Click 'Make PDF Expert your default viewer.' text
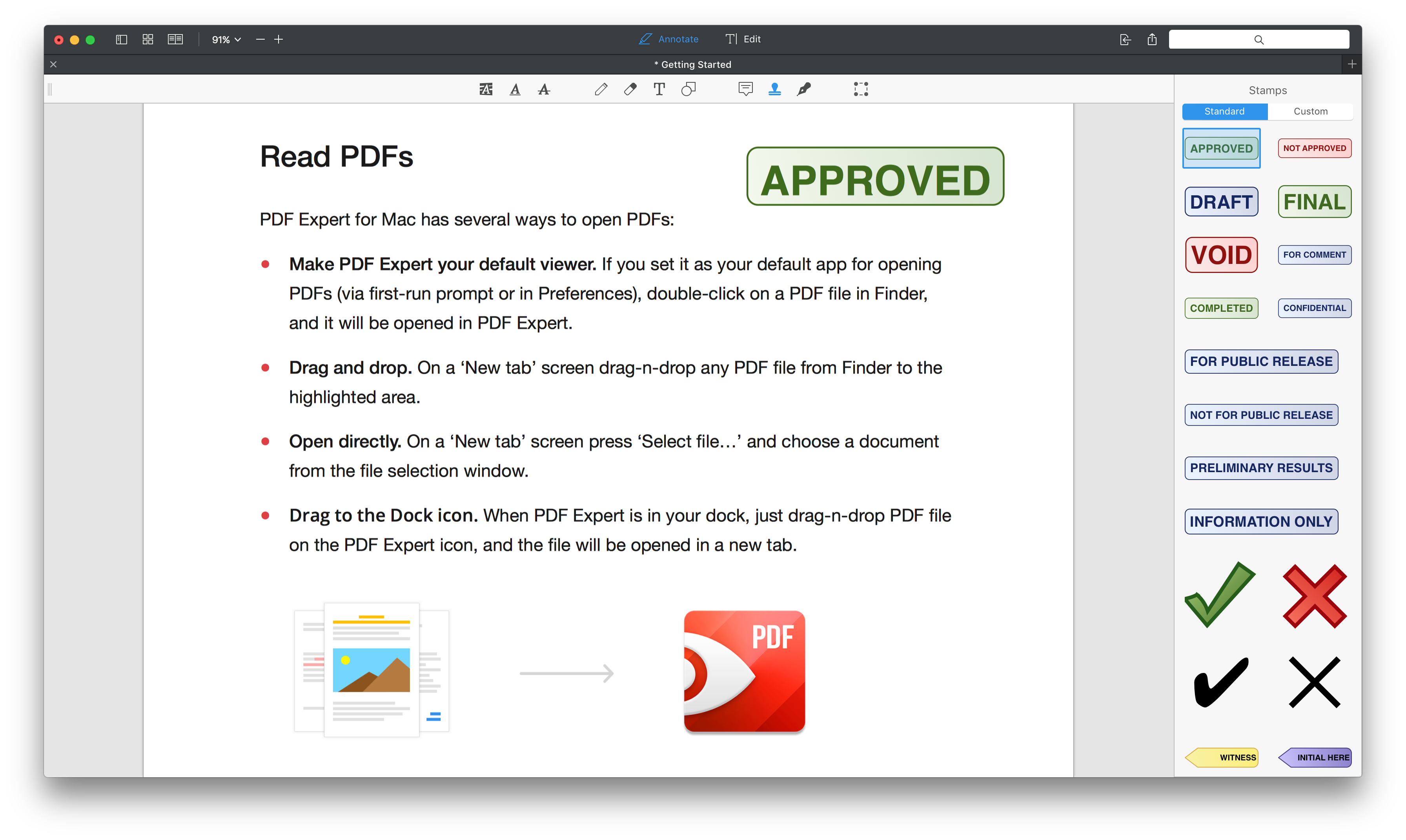Image resolution: width=1406 pixels, height=840 pixels. (x=442, y=264)
